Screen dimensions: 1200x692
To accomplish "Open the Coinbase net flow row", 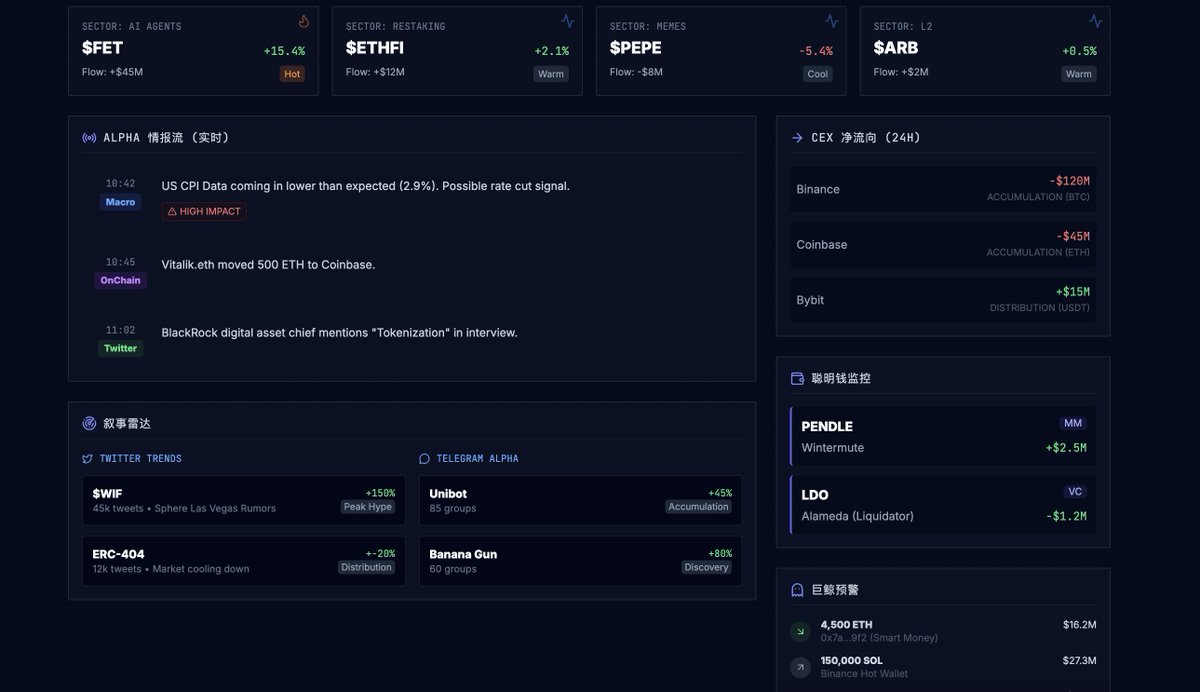I will coord(943,244).
